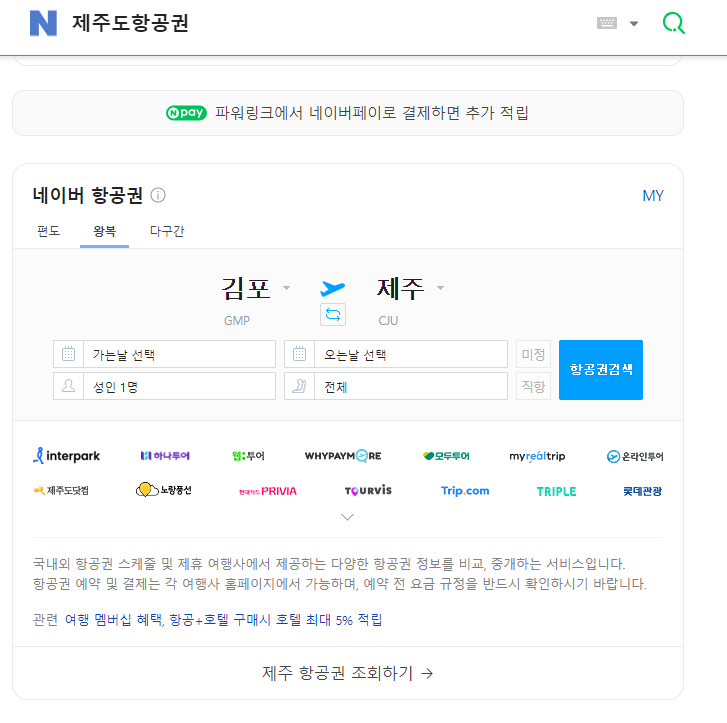Image resolution: width=727 pixels, height=723 pixels.
Task: Switch to the 편도 tab
Action: pyautogui.click(x=48, y=231)
